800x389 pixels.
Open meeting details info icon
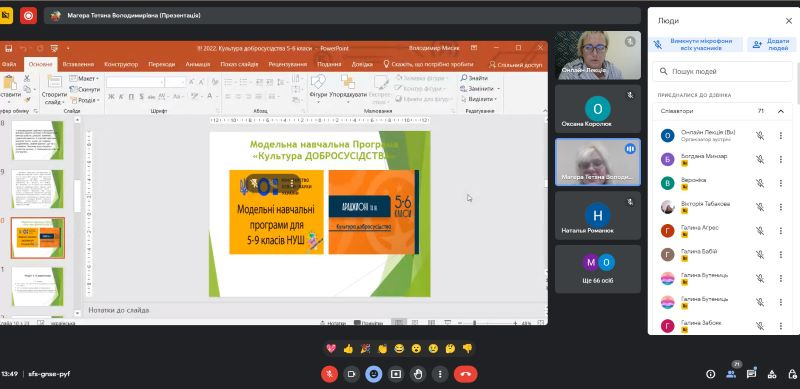pyautogui.click(x=710, y=374)
